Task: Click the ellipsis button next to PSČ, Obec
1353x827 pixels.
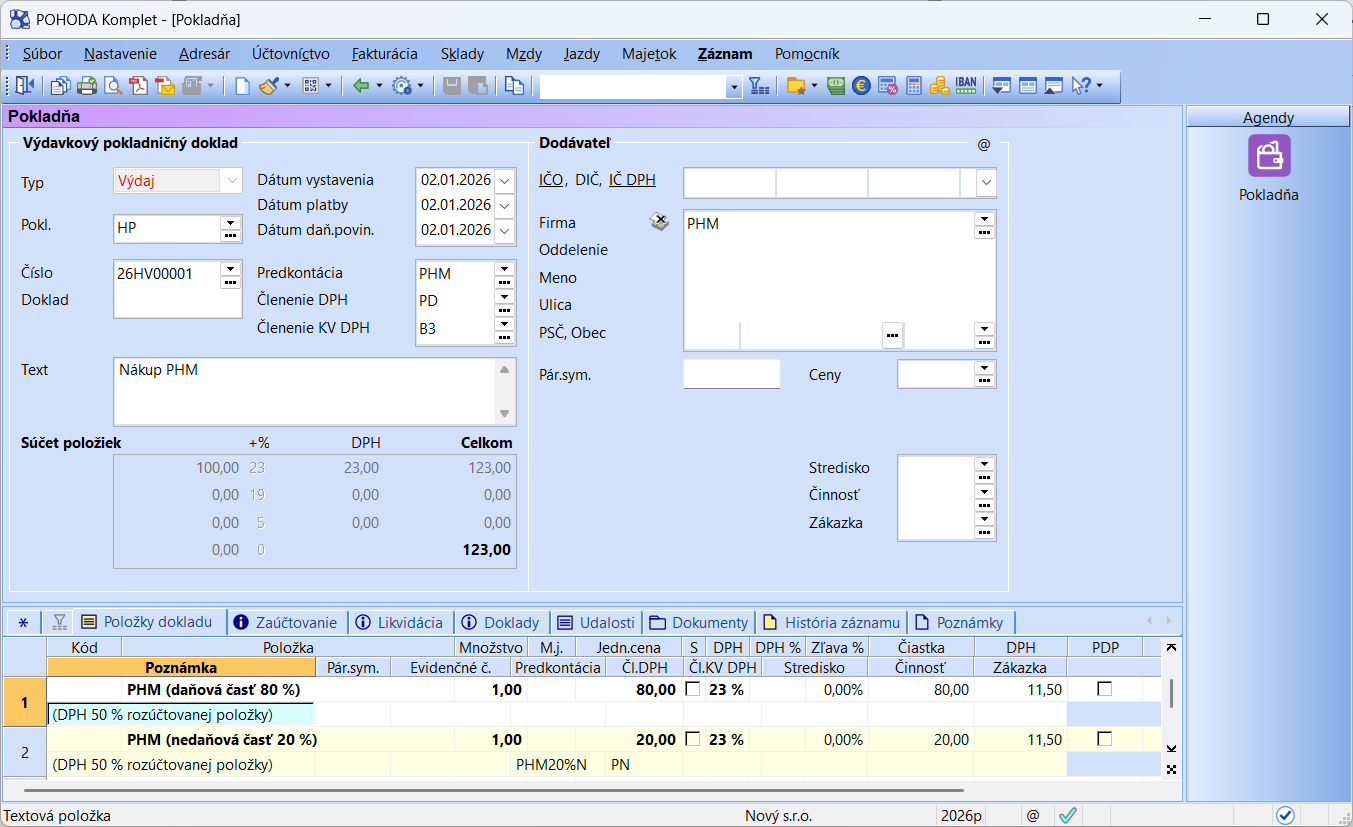Action: tap(892, 335)
